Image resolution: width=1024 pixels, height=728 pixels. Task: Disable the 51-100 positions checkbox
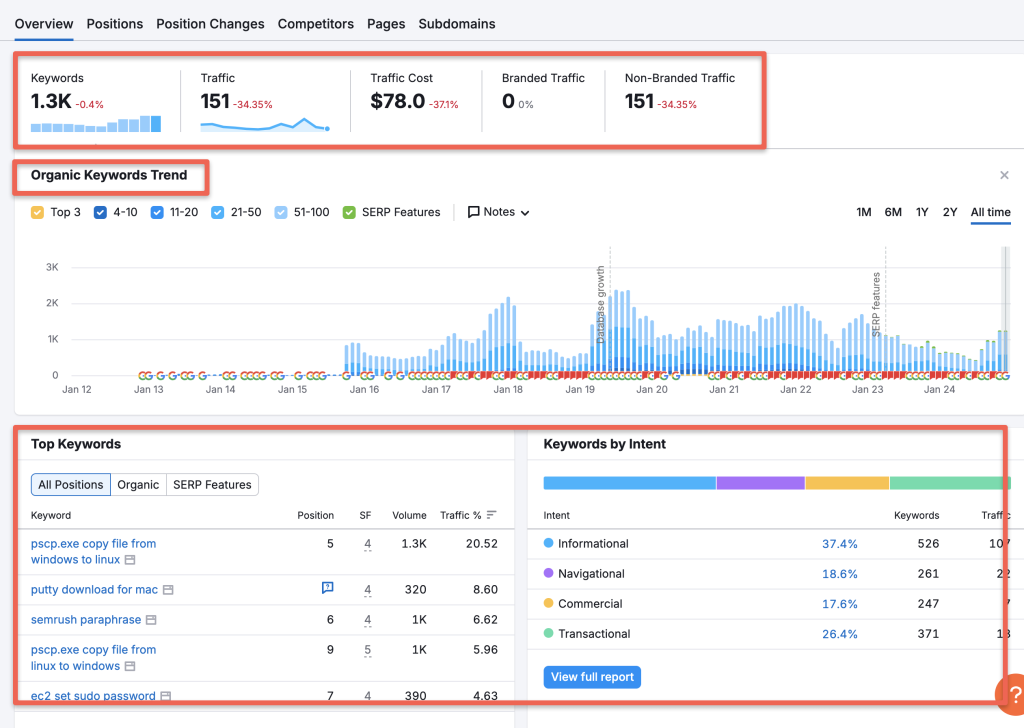[x=279, y=212]
